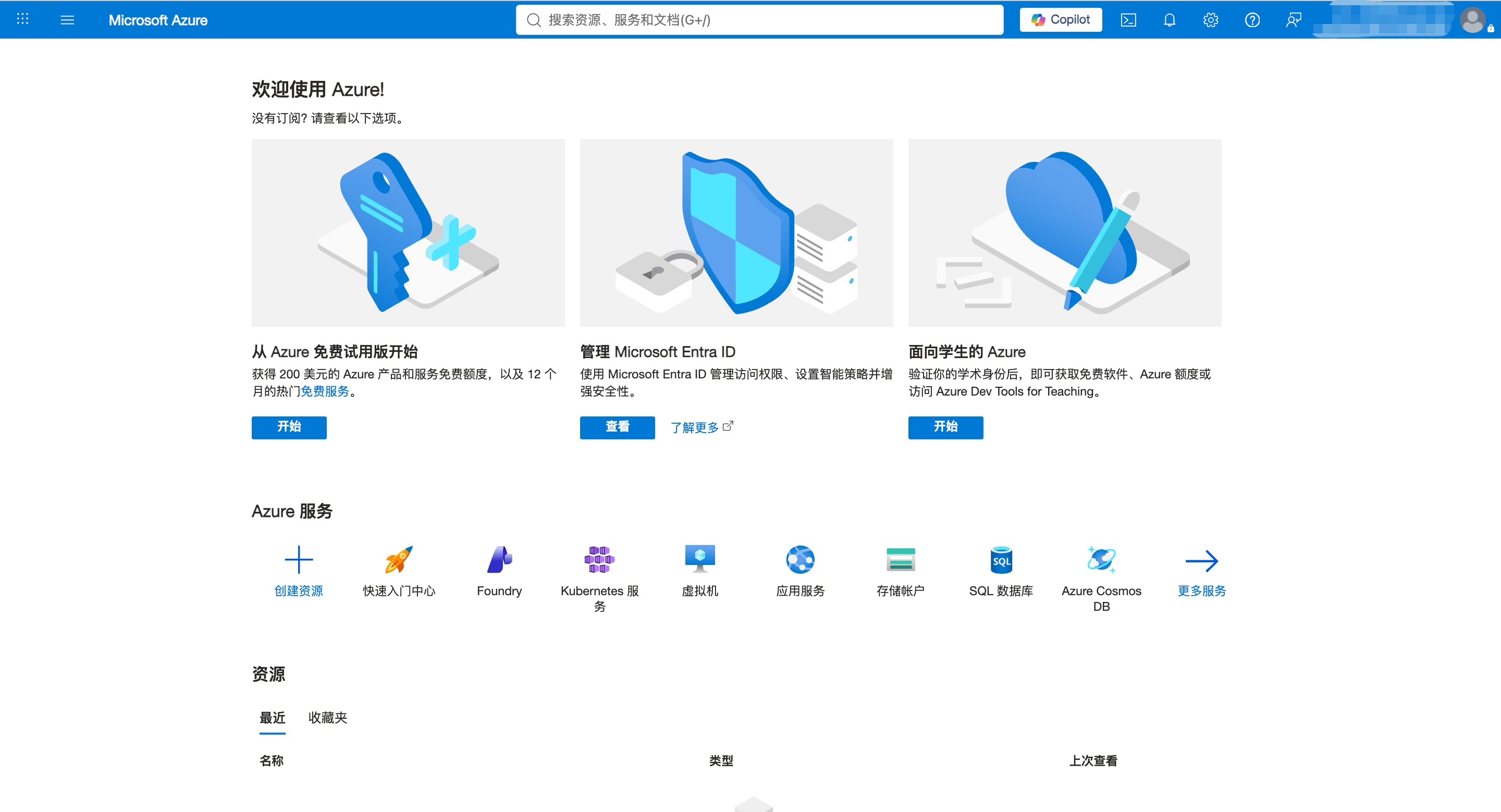Click the Azure for students cloud image
Viewport: 1501px width, 812px height.
tap(1065, 232)
